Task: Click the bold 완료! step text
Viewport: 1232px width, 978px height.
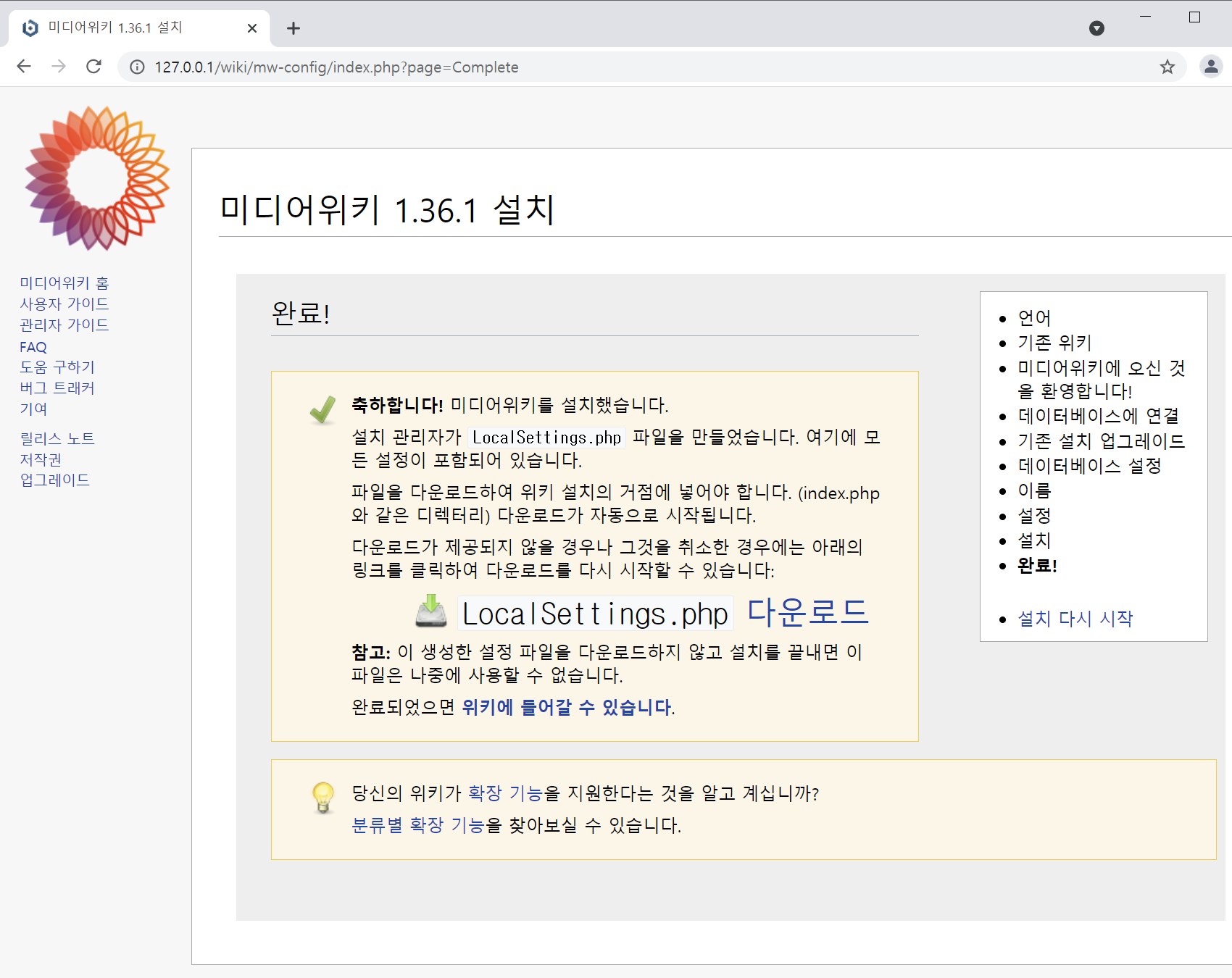Action: 1038,565
